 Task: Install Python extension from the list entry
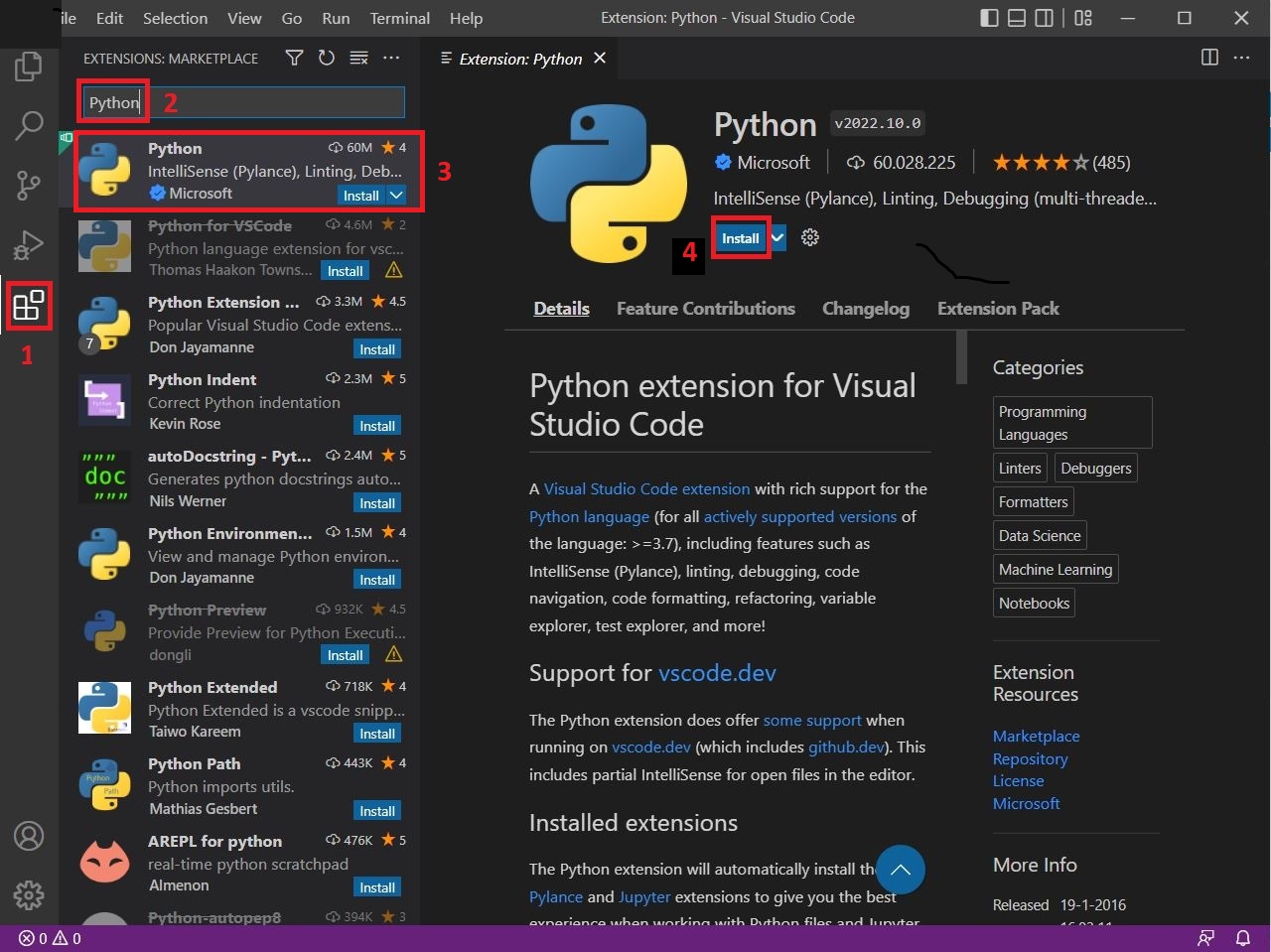point(361,196)
